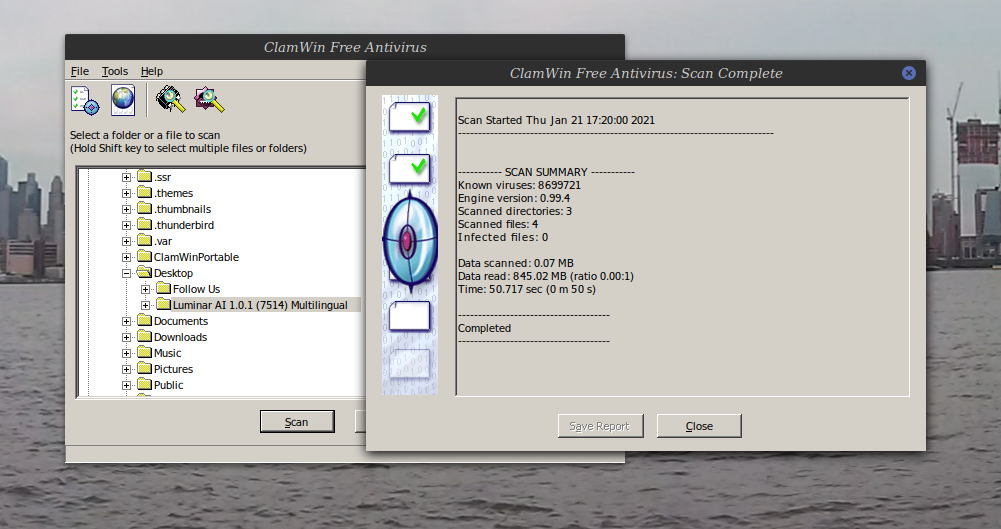Select the .thumbnails folder icon
1001x529 pixels.
[x=144, y=208]
